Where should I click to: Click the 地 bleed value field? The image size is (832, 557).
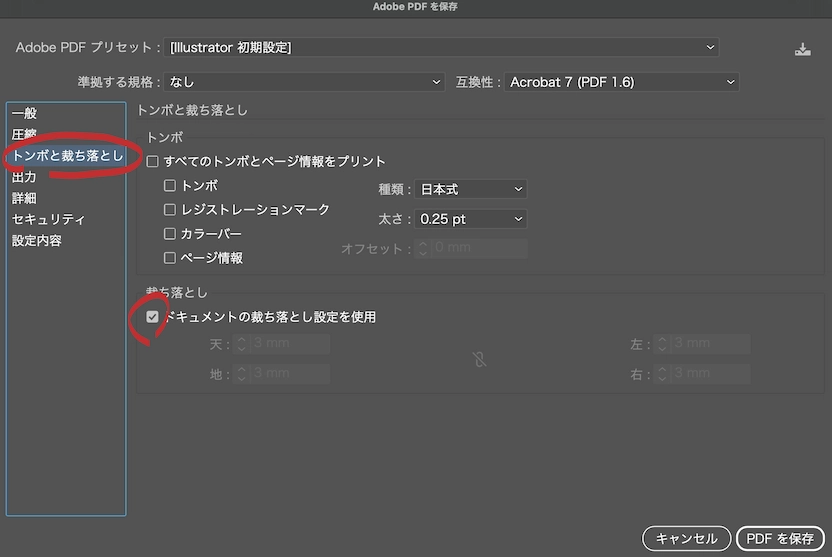coord(290,374)
